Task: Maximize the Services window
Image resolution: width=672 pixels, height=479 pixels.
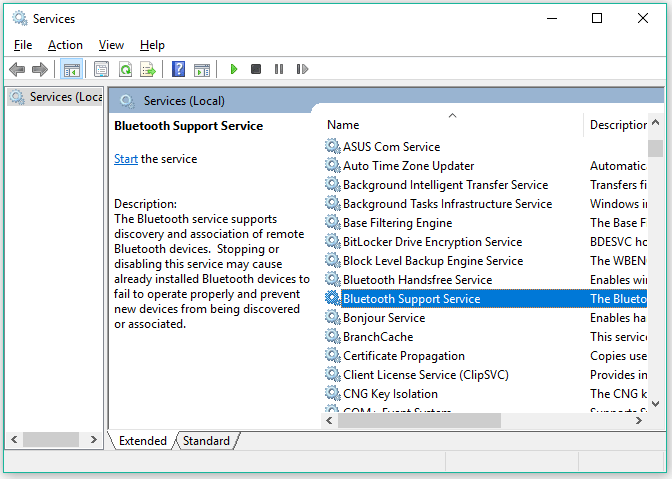Action: click(x=597, y=18)
